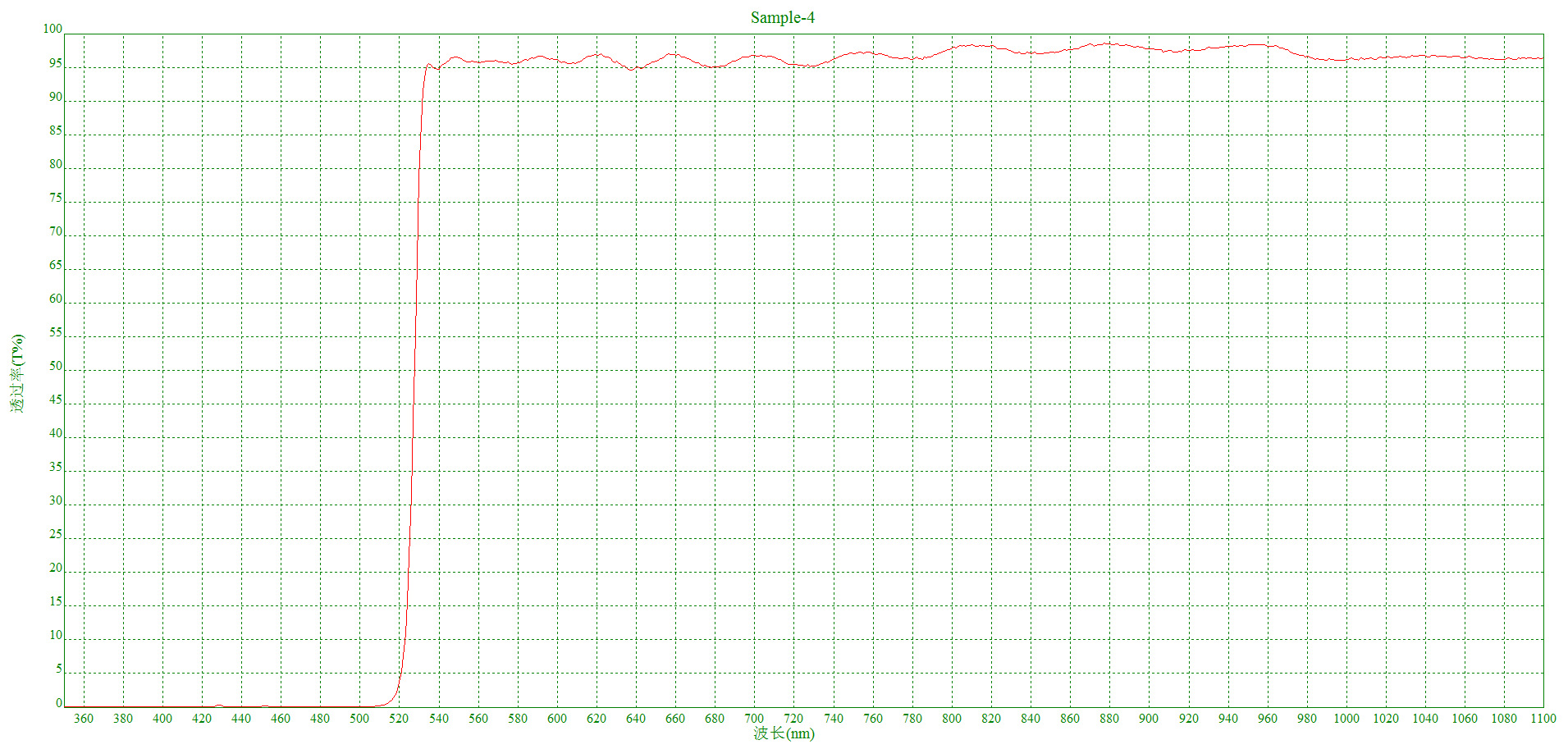Select the '800' wavelength tick label

coord(952,719)
